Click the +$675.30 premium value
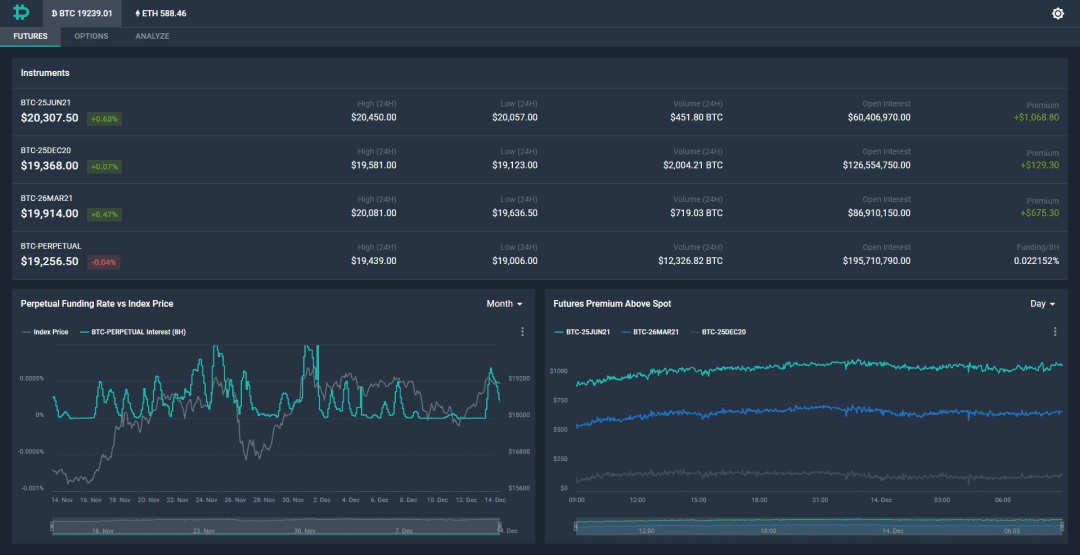The width and height of the screenshot is (1080, 555). point(1039,213)
